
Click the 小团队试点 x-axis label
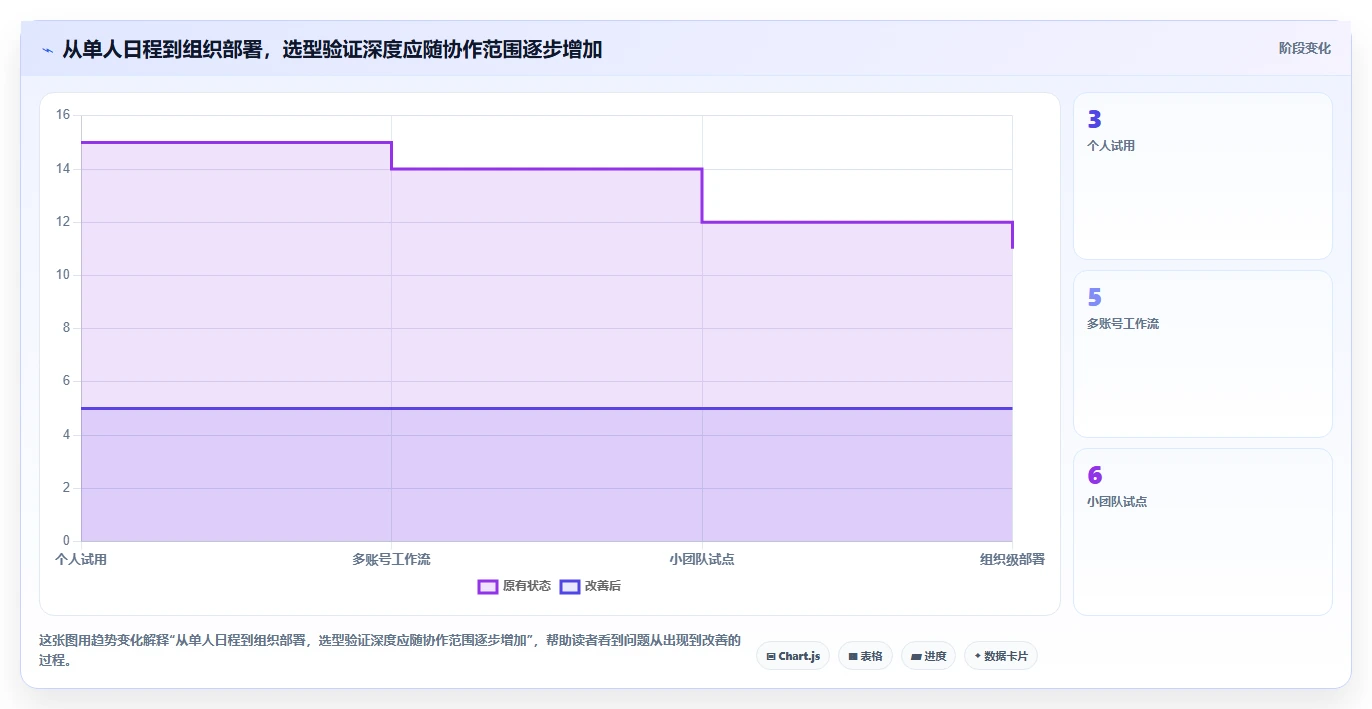pyautogui.click(x=702, y=559)
